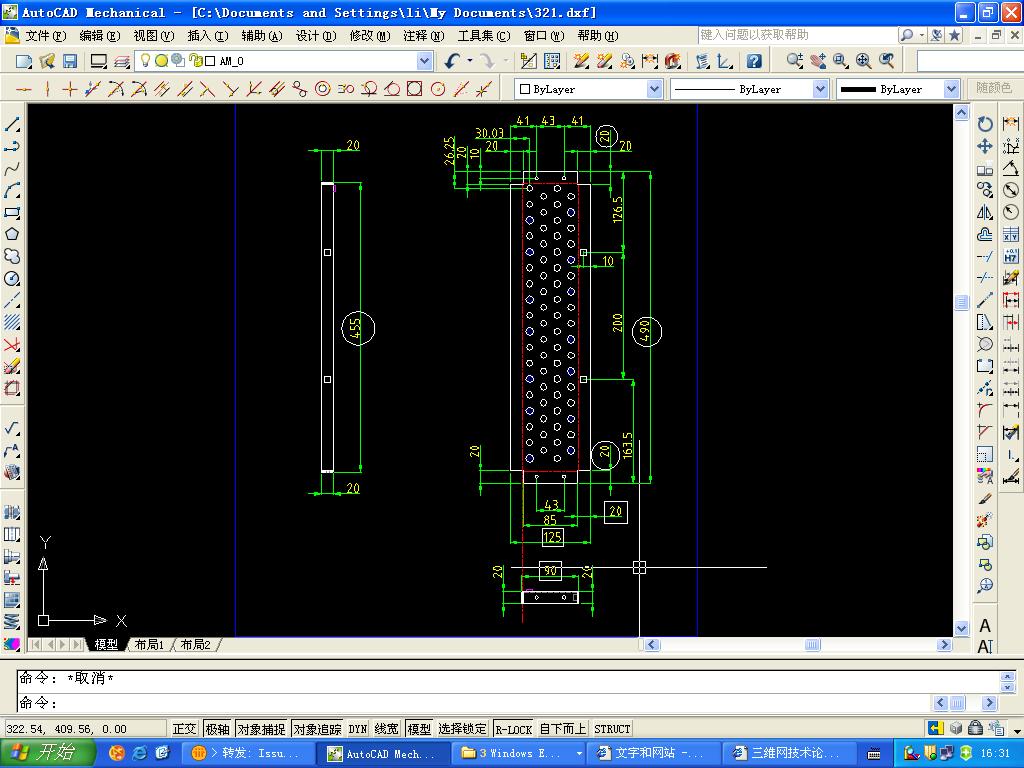Switch to 文字和网站 taskbar window
Viewport: 1024px width, 768px height.
coord(652,753)
